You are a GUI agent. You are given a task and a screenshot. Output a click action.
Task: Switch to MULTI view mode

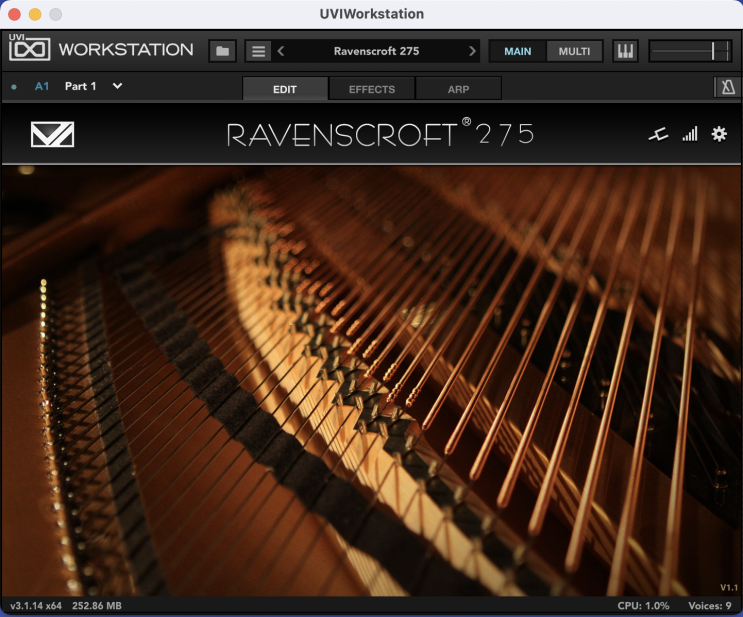[574, 51]
